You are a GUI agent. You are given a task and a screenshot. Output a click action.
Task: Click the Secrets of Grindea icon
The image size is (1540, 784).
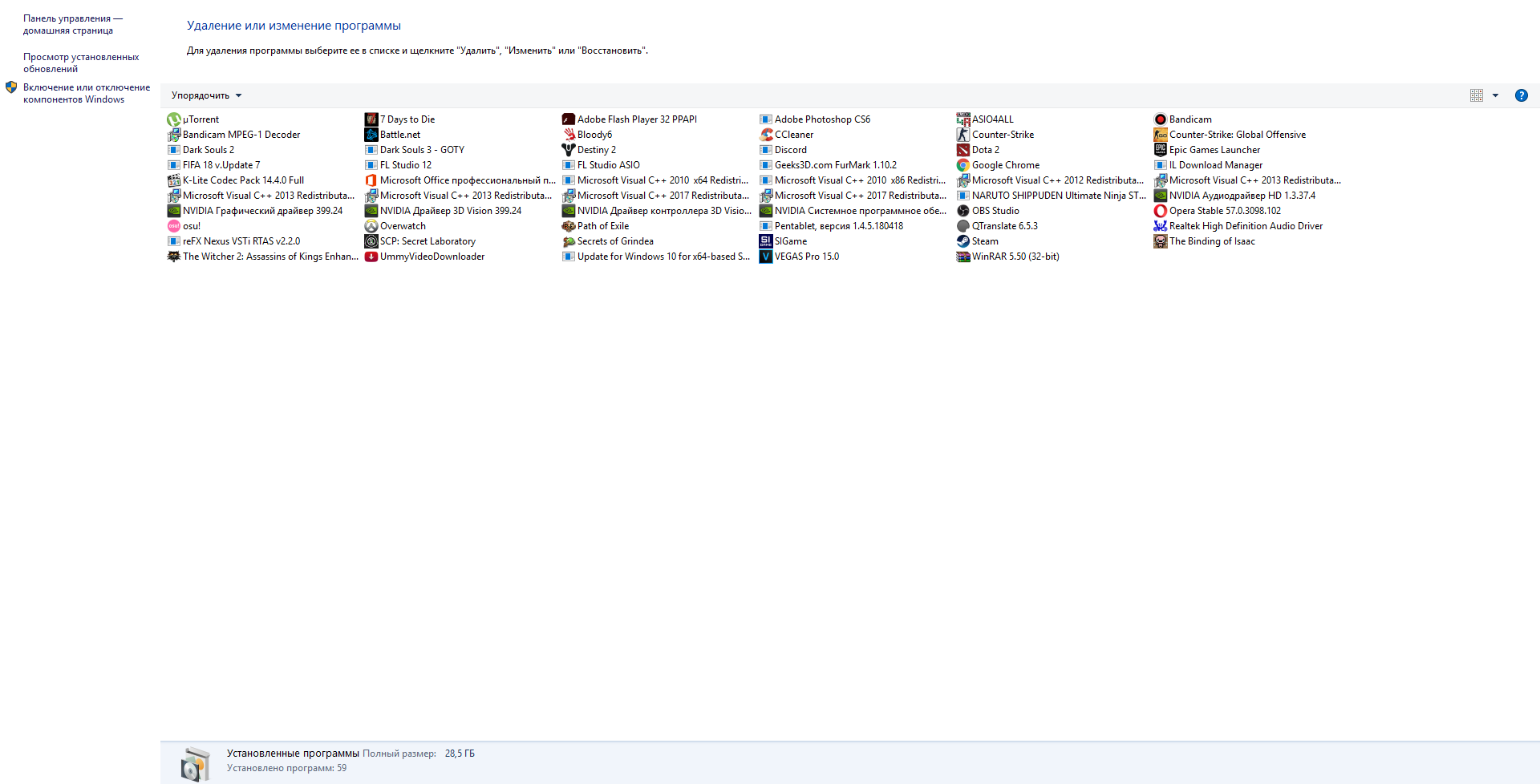tap(568, 241)
